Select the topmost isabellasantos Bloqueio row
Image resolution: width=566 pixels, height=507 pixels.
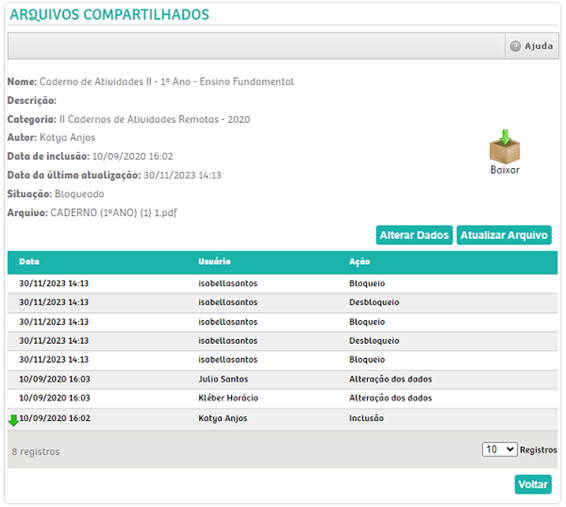pyautogui.click(x=282, y=284)
